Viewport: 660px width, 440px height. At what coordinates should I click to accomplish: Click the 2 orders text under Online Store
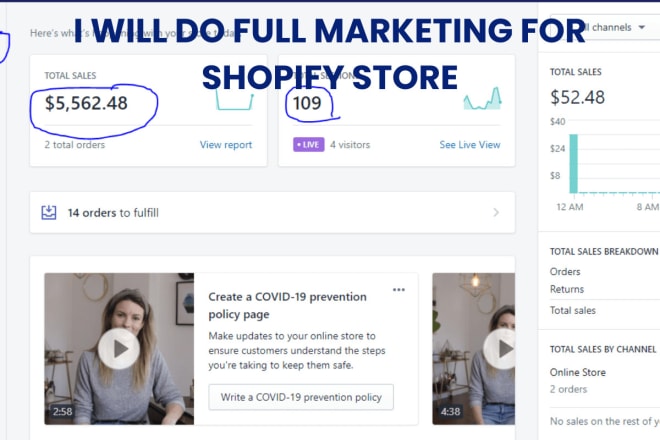point(568,389)
